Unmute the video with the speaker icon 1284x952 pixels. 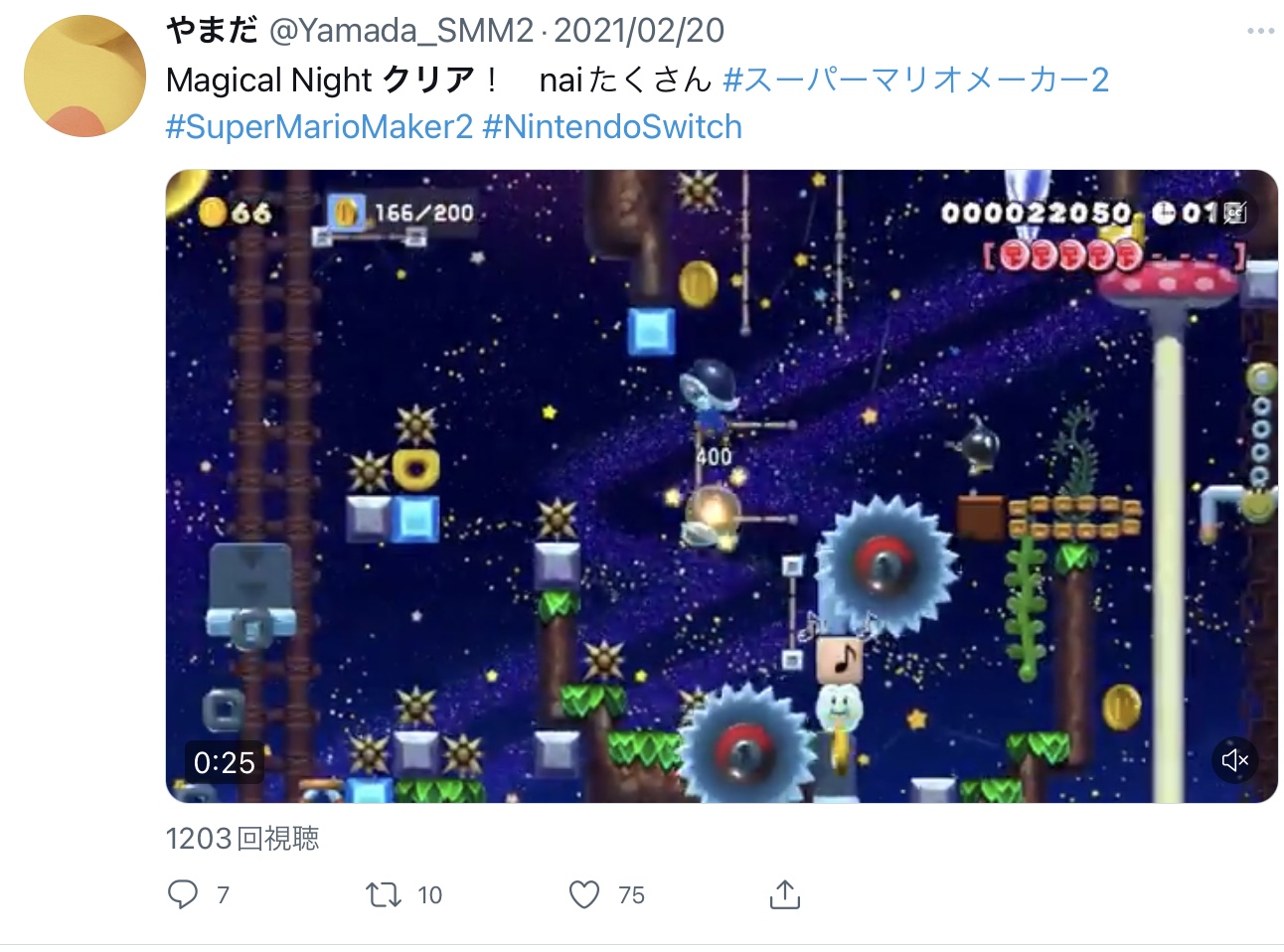click(1234, 760)
